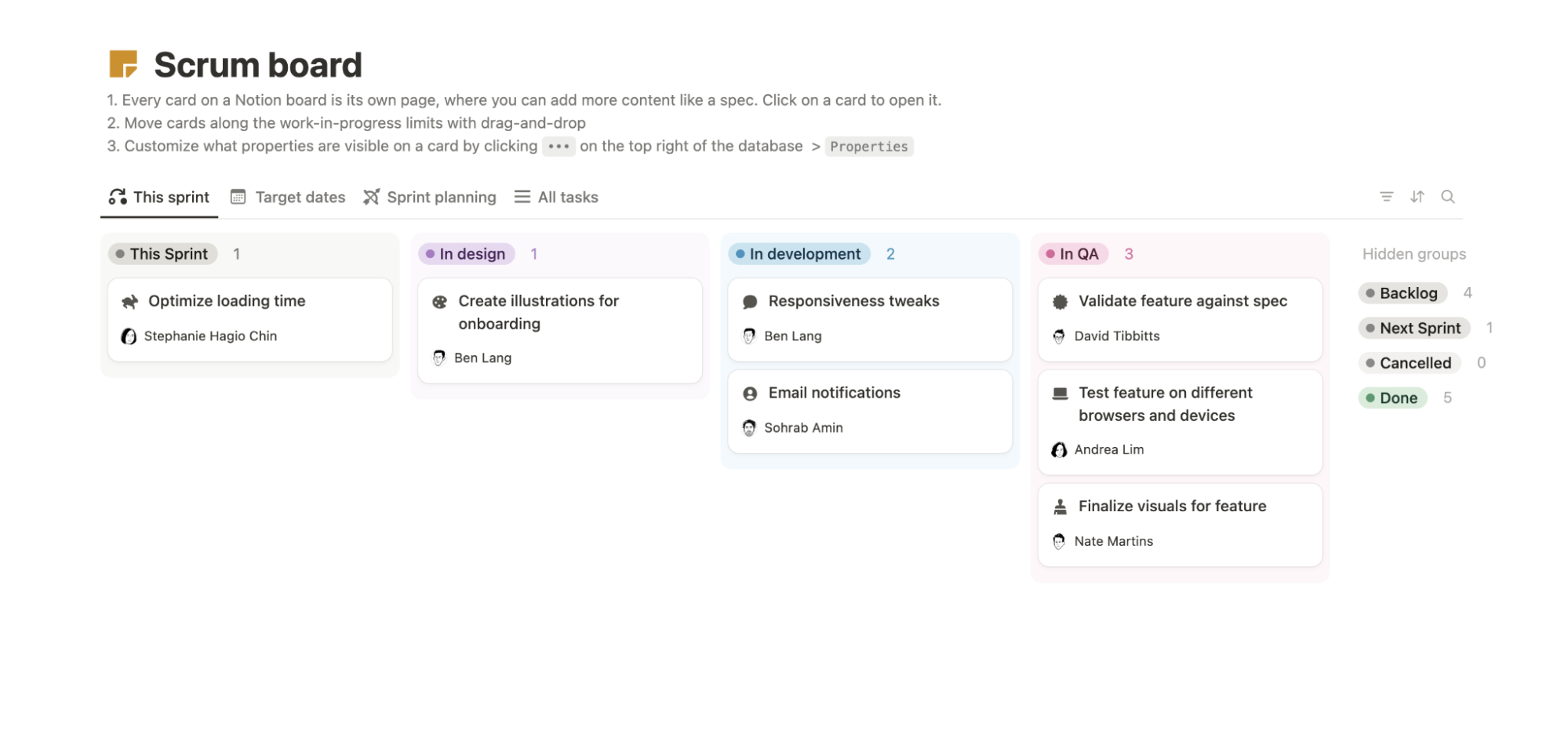Click the paintbrush icon on Finalize visuals card
This screenshot has height=741, width=1568.
1059,506
